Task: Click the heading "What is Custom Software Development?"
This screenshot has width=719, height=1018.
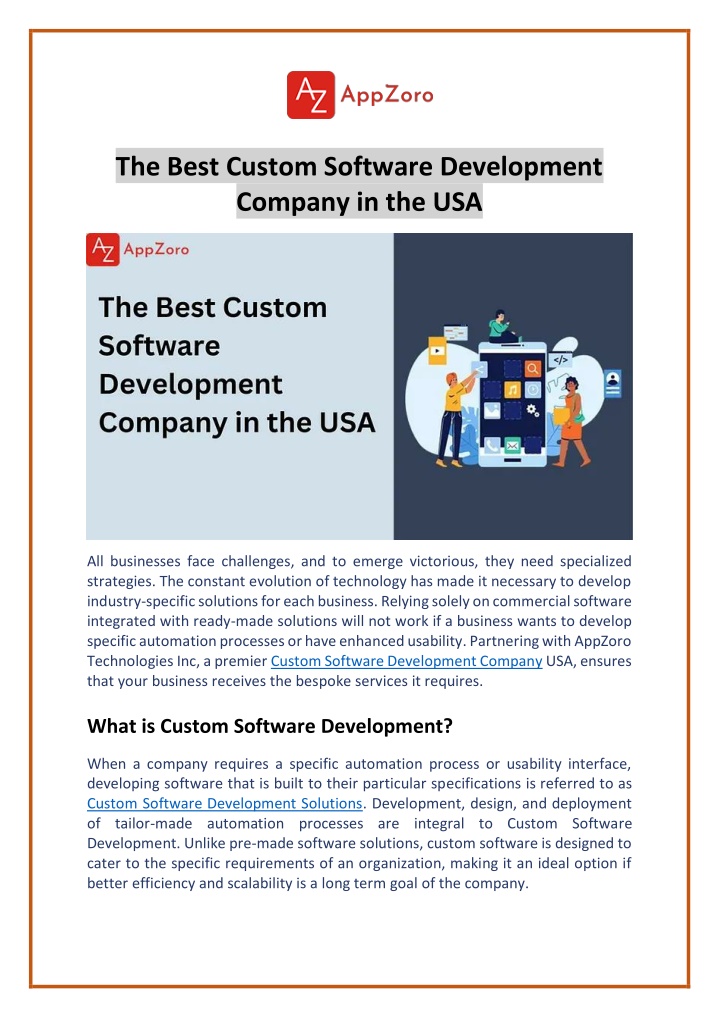Action: click(270, 726)
